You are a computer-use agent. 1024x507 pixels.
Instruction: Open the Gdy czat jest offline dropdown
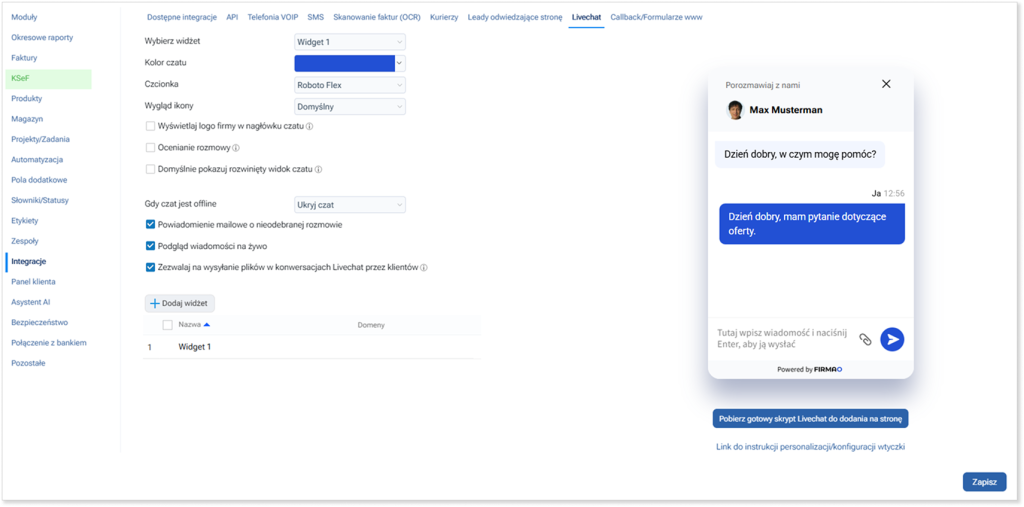point(350,204)
